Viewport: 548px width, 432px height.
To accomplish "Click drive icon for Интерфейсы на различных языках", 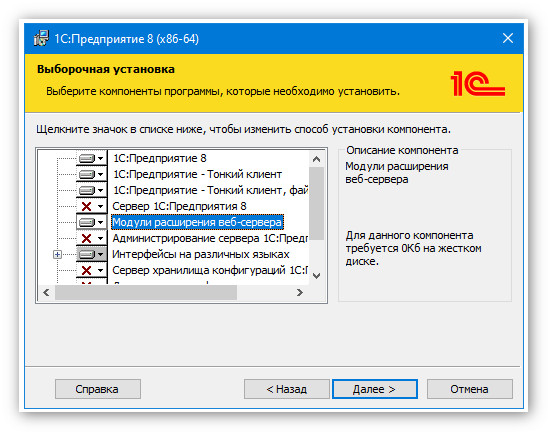I will [87, 254].
